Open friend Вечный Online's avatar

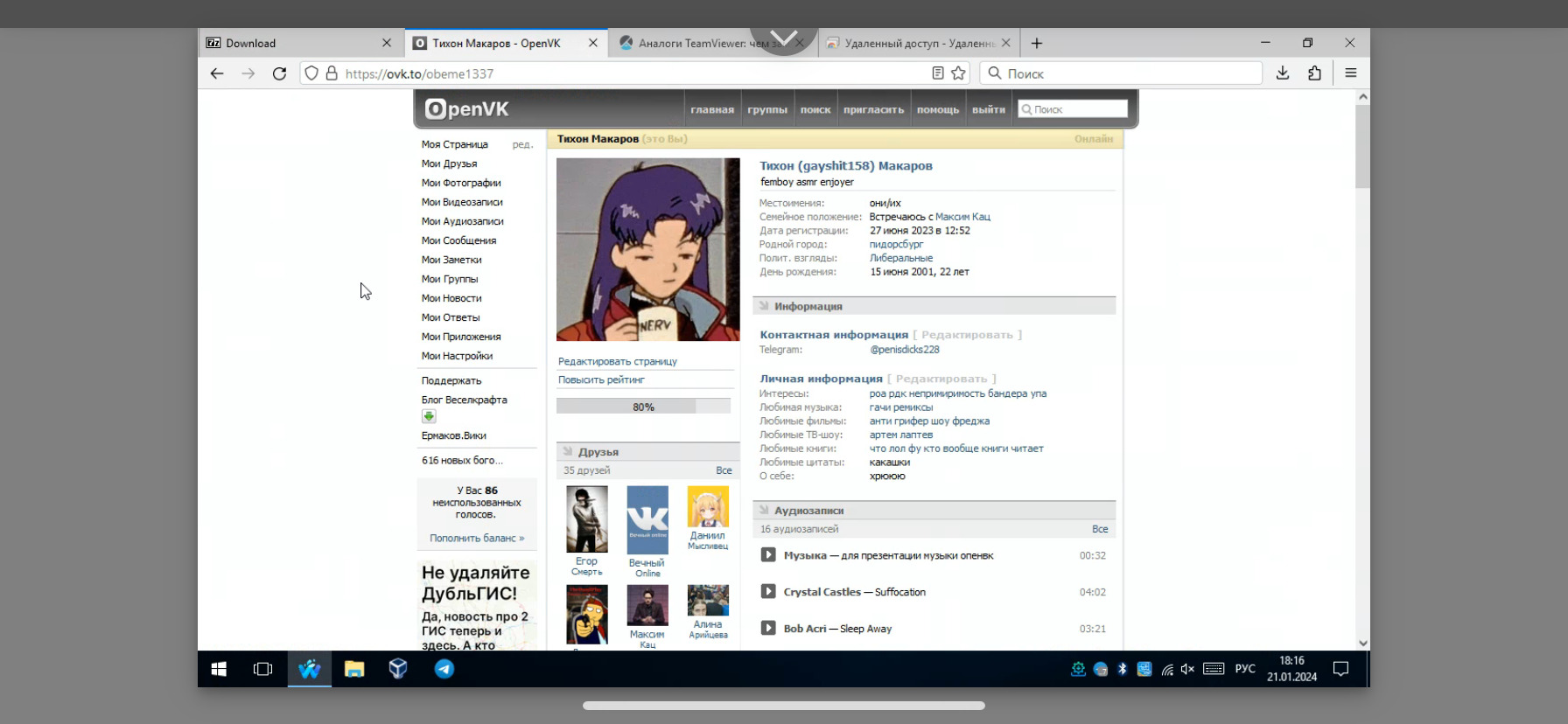tap(647, 520)
